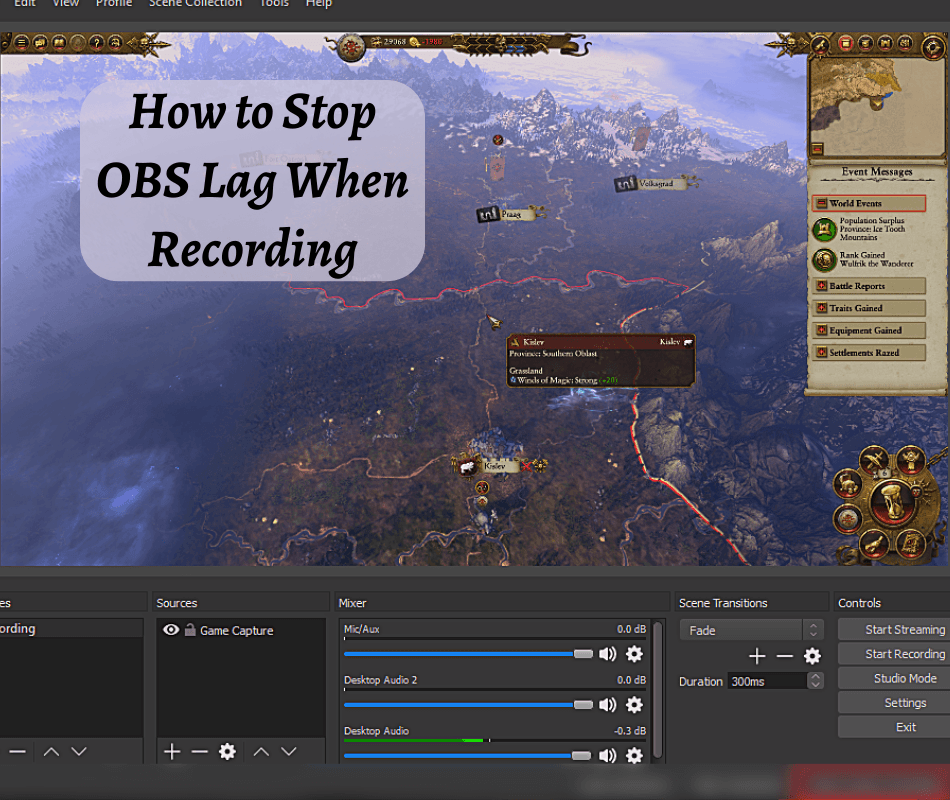This screenshot has width=950, height=800.
Task: Unlock the Game Capture source padlock
Action: point(190,630)
